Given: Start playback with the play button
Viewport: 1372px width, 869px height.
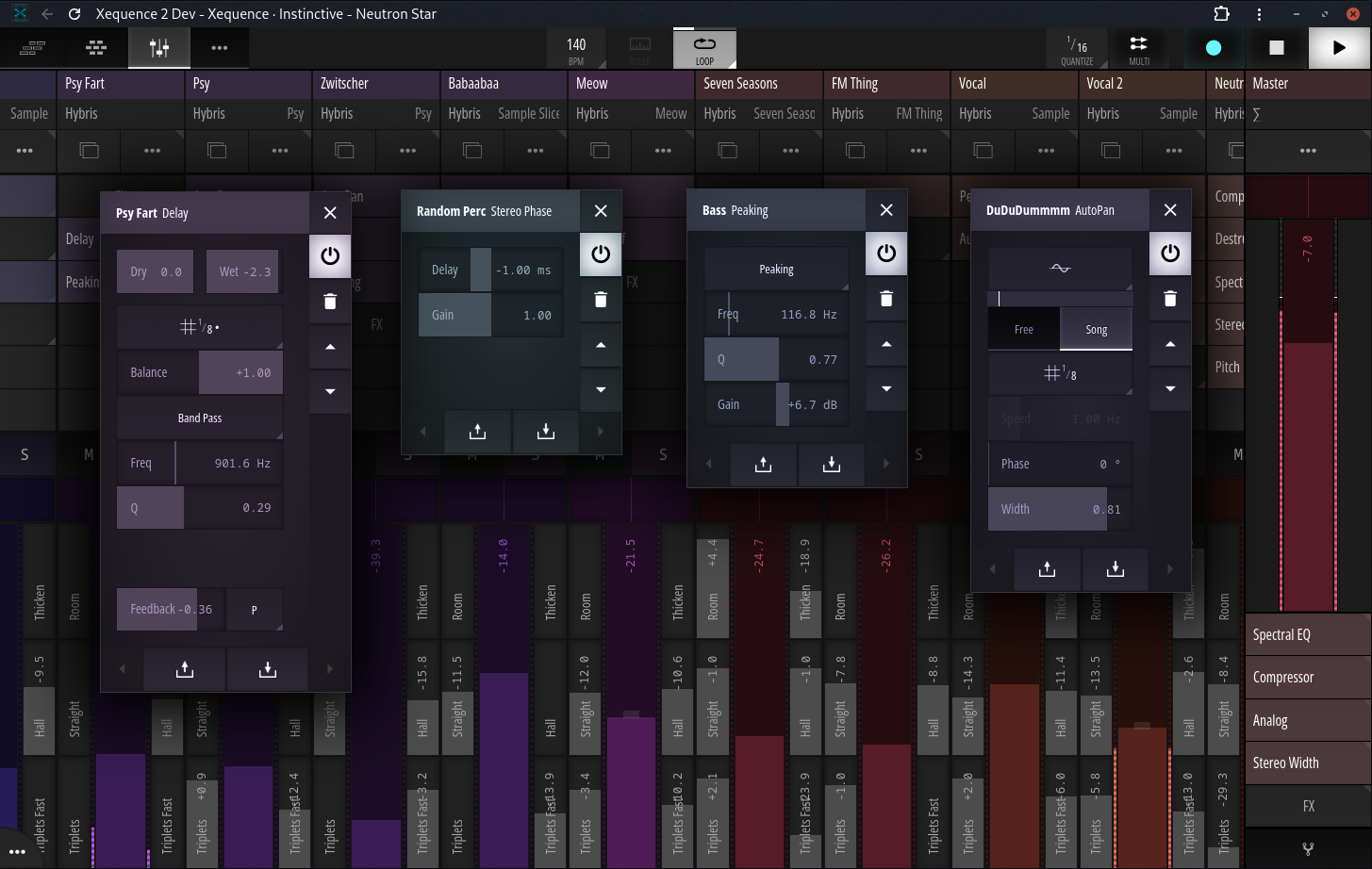Looking at the screenshot, I should coord(1339,47).
